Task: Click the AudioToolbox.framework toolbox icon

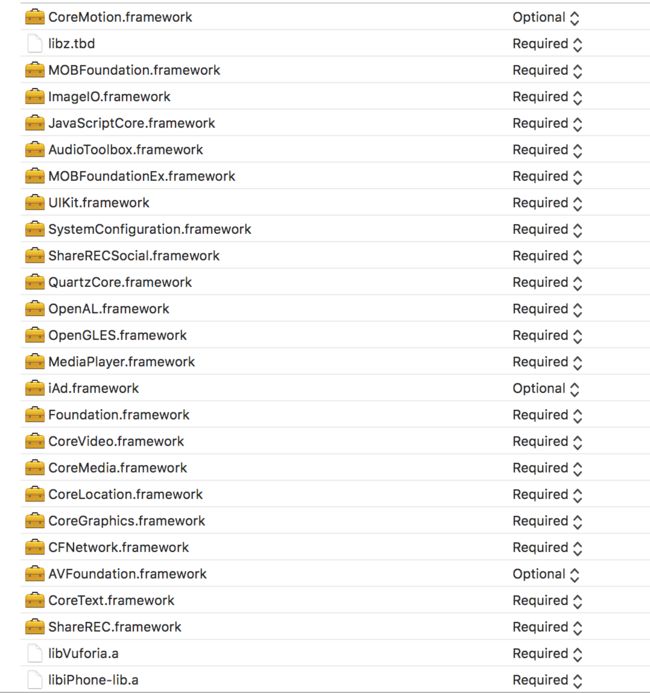Action: (x=35, y=150)
